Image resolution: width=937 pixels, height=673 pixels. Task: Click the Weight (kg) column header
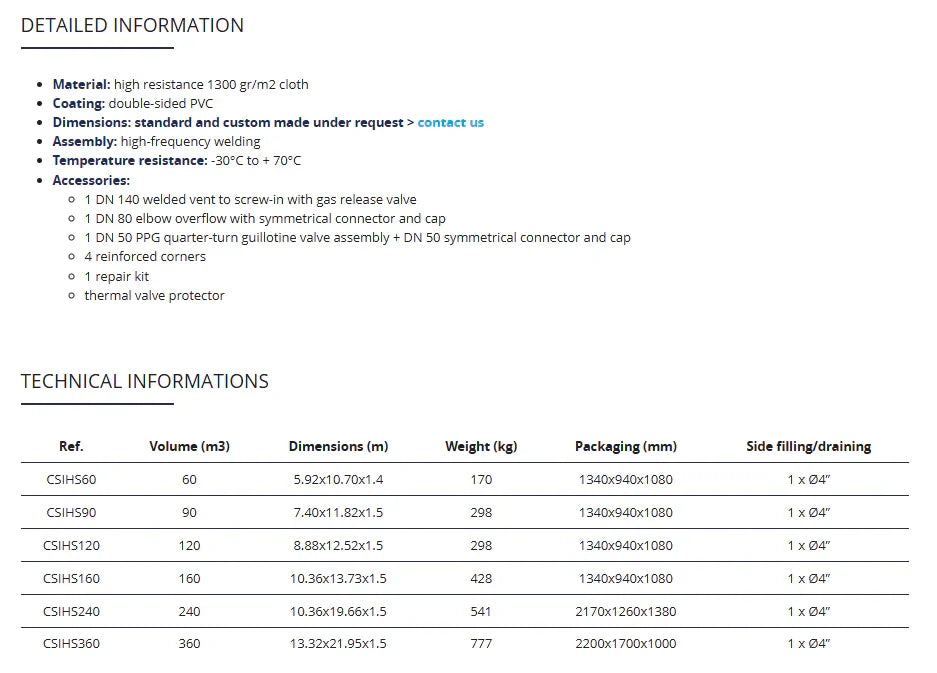coord(481,446)
